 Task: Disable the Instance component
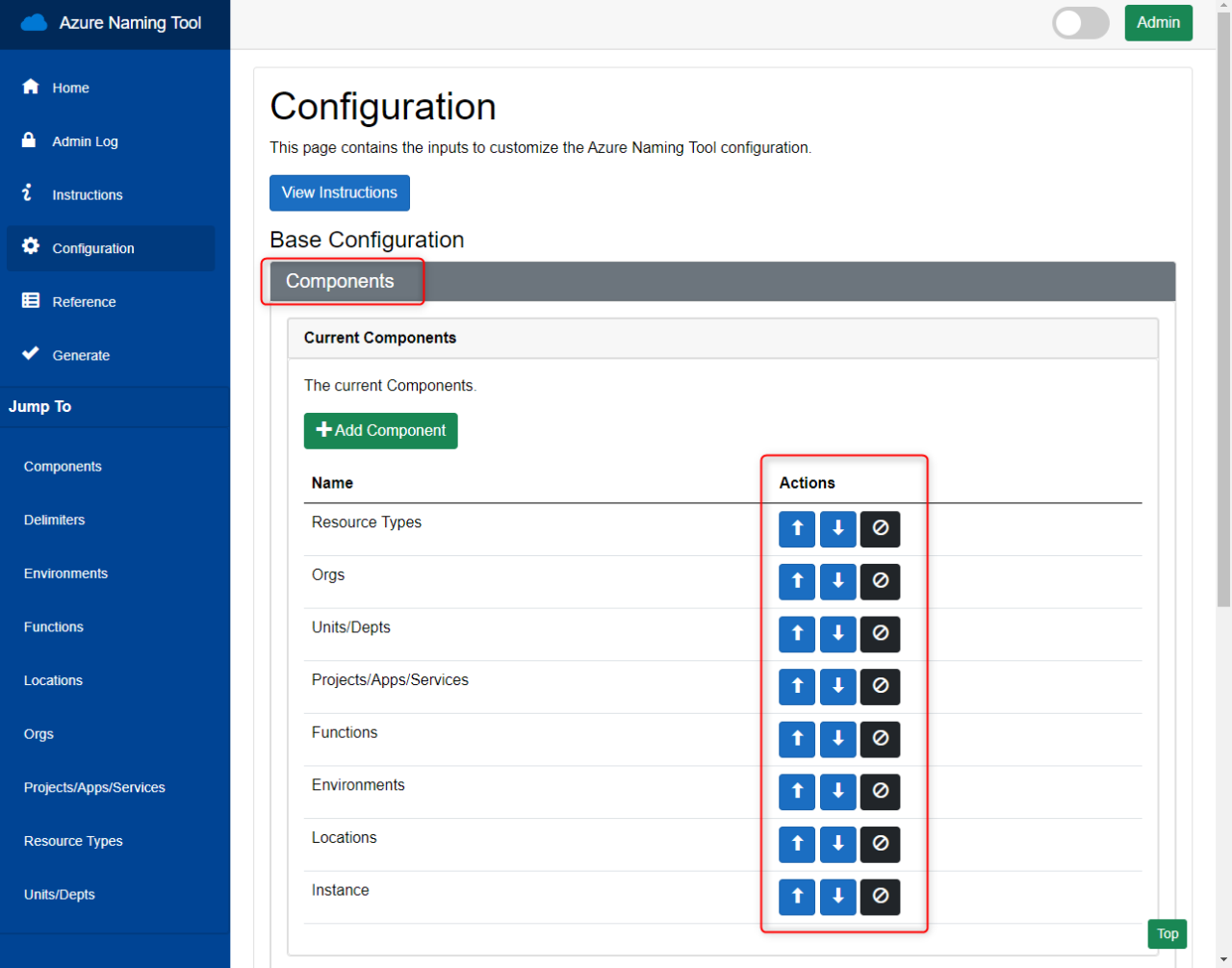(880, 897)
